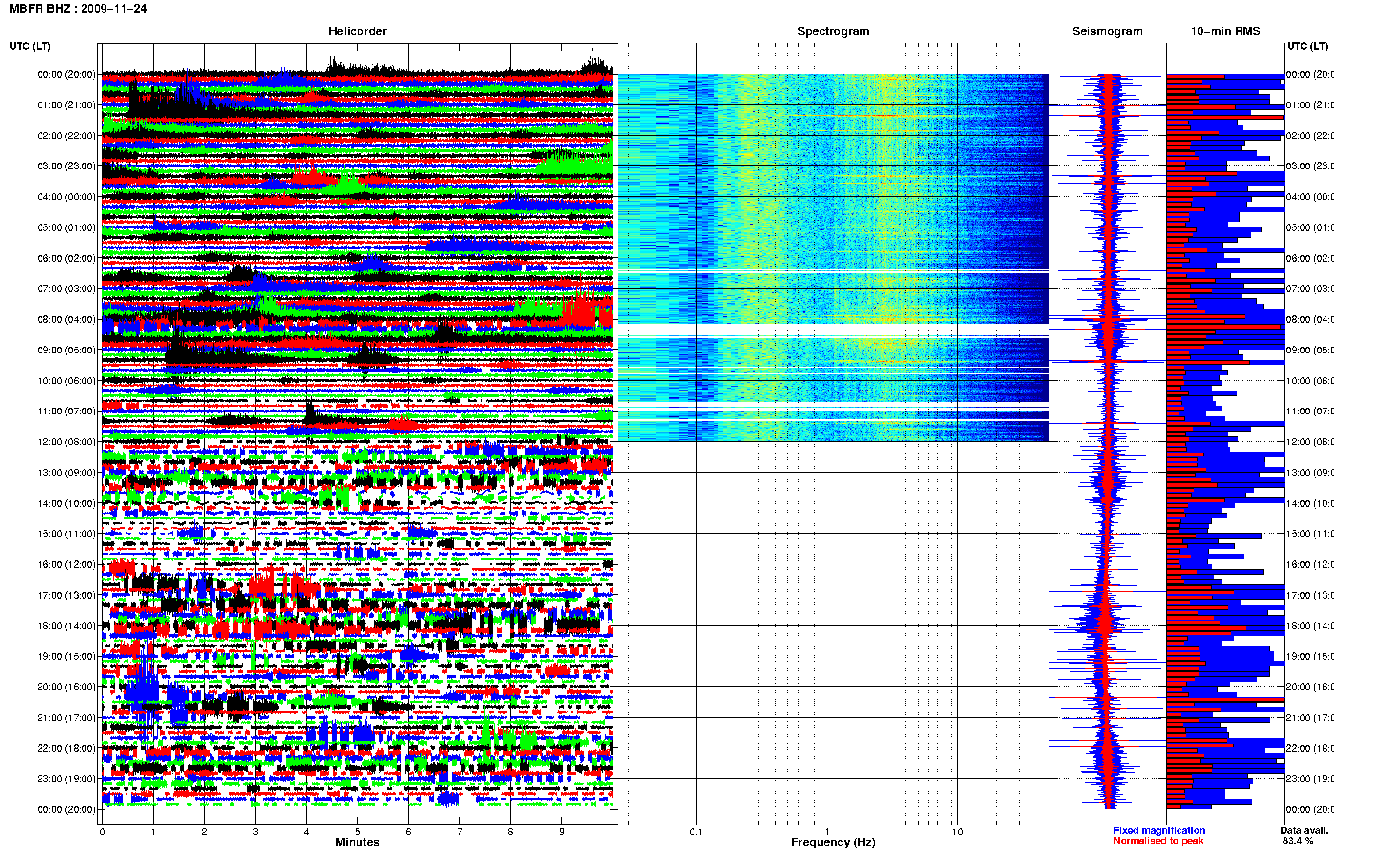1389x868 pixels.
Task: Click the left '23:00 (19:00)' time label
Action: (66, 779)
